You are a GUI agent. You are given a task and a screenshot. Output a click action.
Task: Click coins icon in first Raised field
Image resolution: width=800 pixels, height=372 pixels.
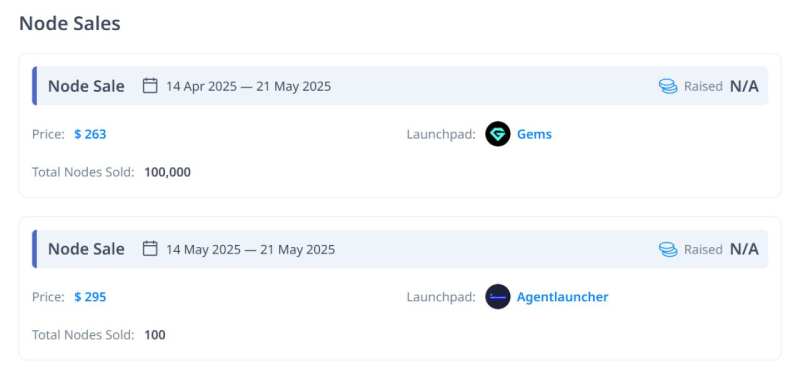[x=668, y=86]
